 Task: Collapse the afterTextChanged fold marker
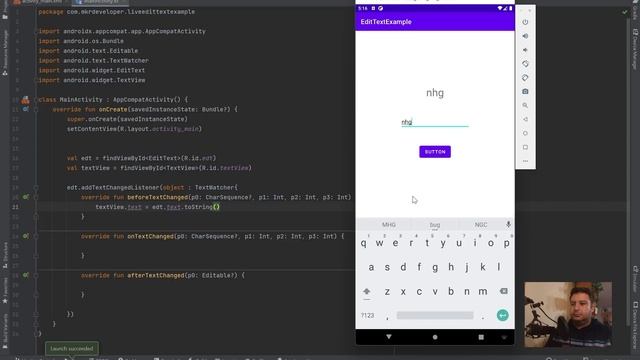point(36,276)
